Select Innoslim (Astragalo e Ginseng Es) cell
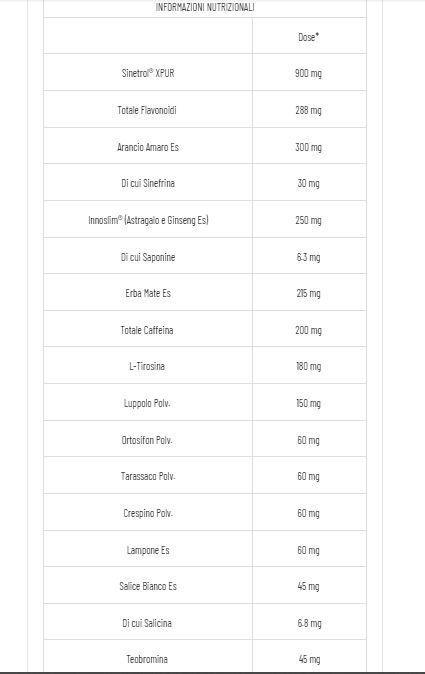This screenshot has width=425, height=674. (x=148, y=220)
